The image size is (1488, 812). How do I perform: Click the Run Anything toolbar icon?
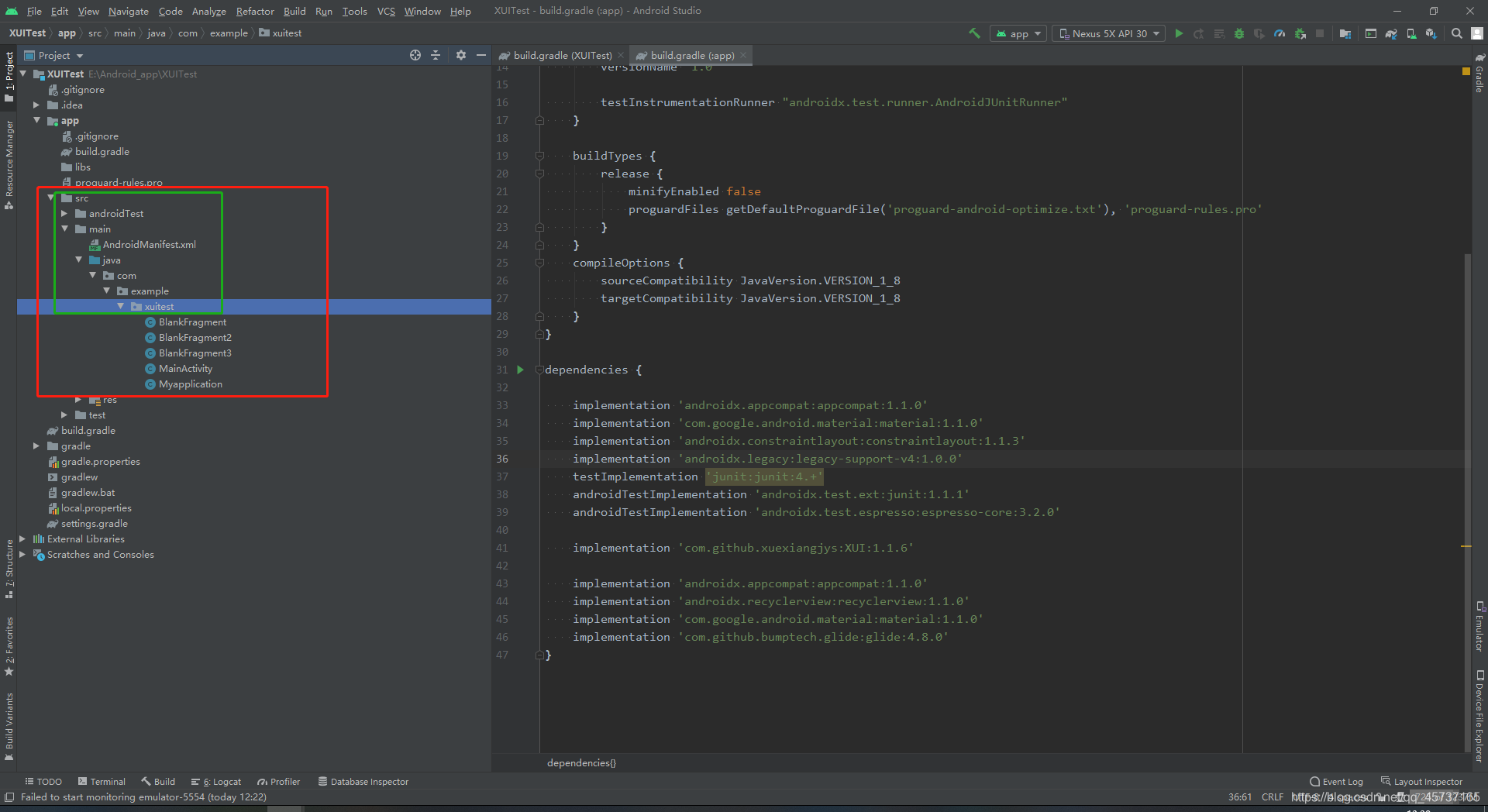[1371, 33]
